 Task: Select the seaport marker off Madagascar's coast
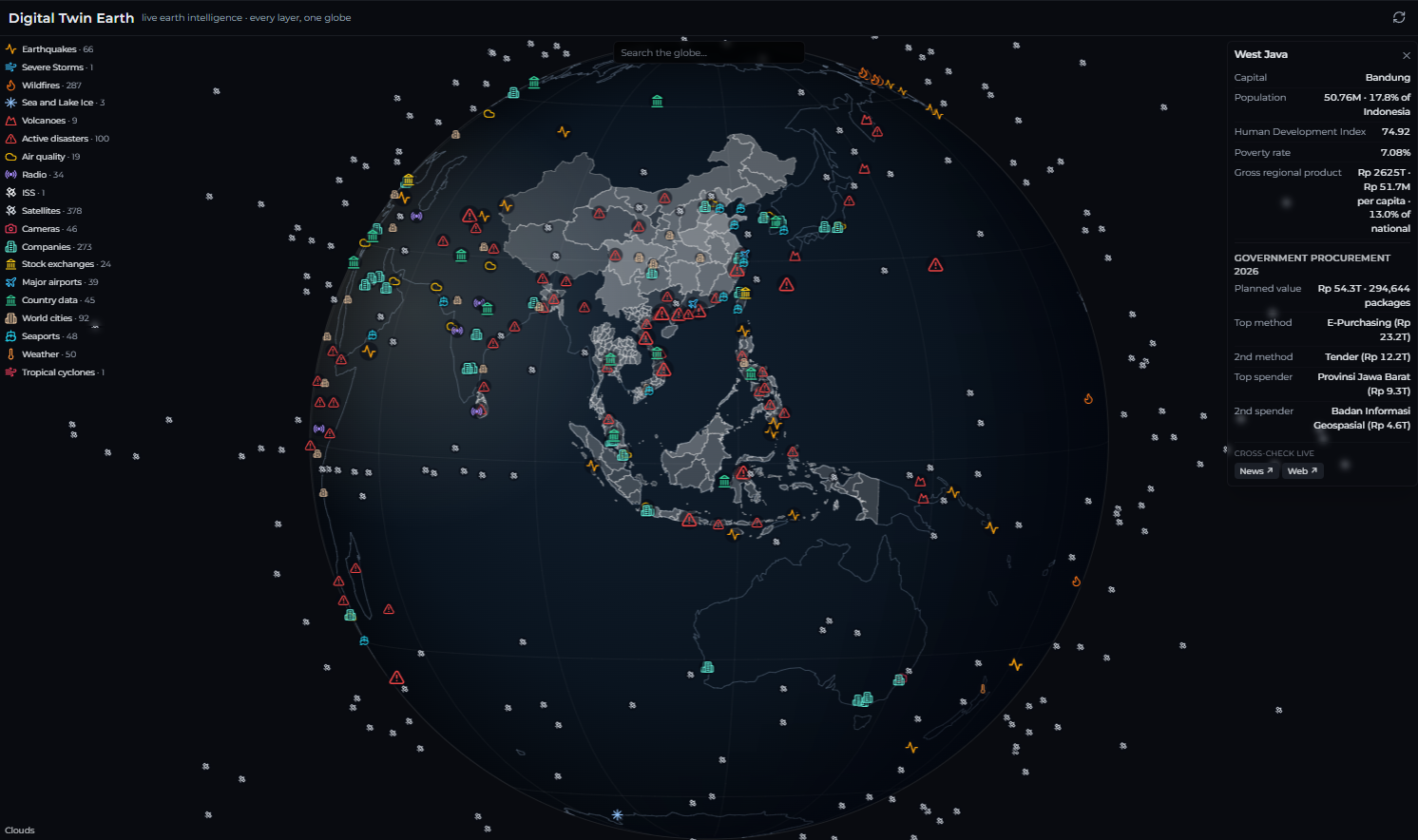364,640
